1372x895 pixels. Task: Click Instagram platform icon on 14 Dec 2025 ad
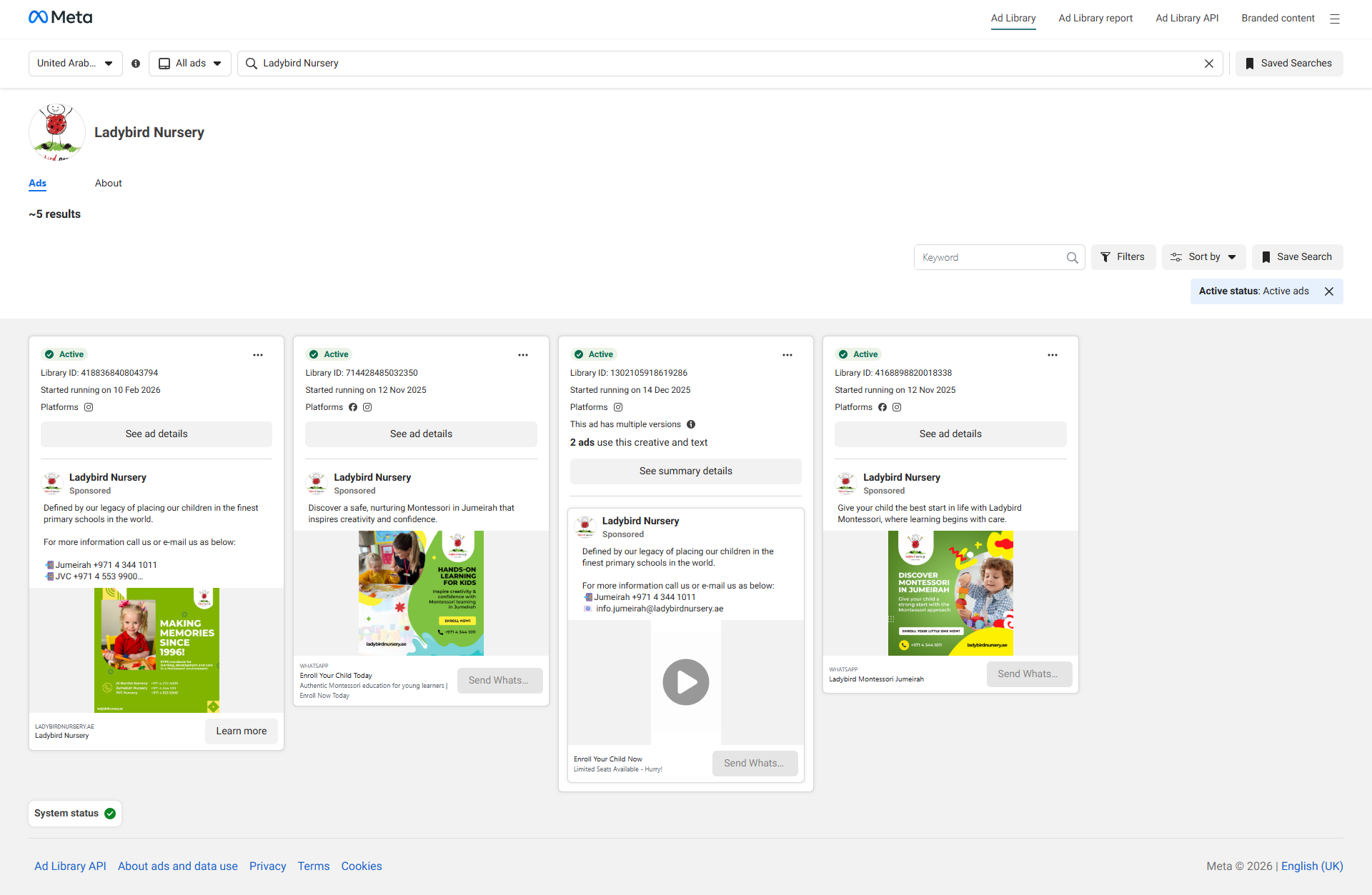tap(618, 407)
